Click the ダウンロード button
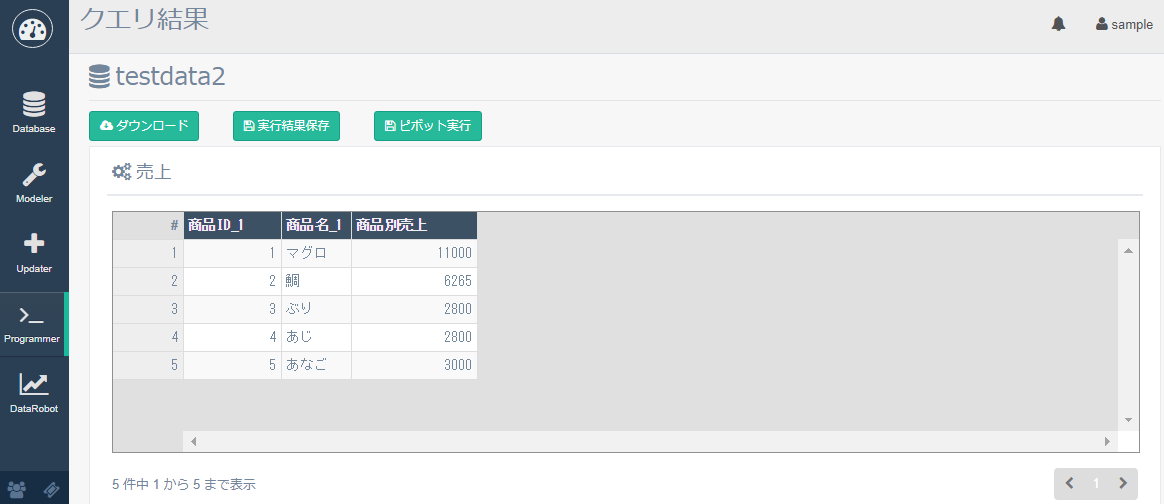The width and height of the screenshot is (1164, 504). (x=144, y=126)
